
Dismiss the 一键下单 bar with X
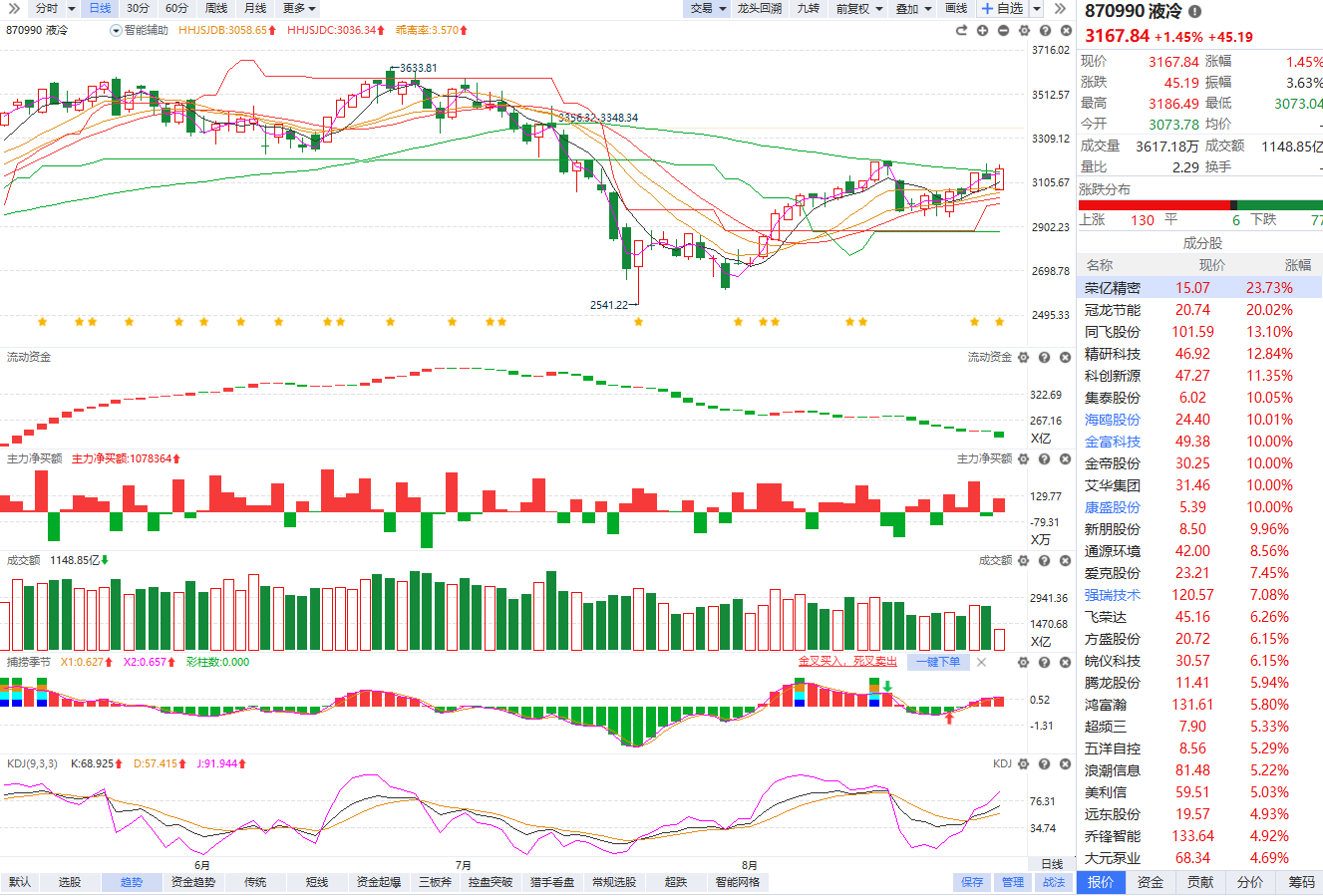point(981,662)
